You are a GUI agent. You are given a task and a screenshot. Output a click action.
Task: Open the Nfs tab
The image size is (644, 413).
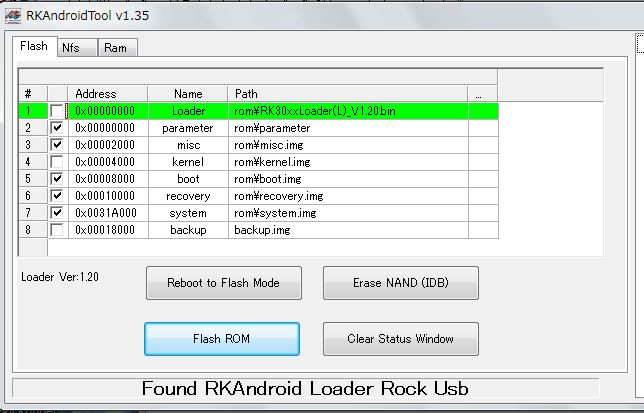click(x=77, y=48)
